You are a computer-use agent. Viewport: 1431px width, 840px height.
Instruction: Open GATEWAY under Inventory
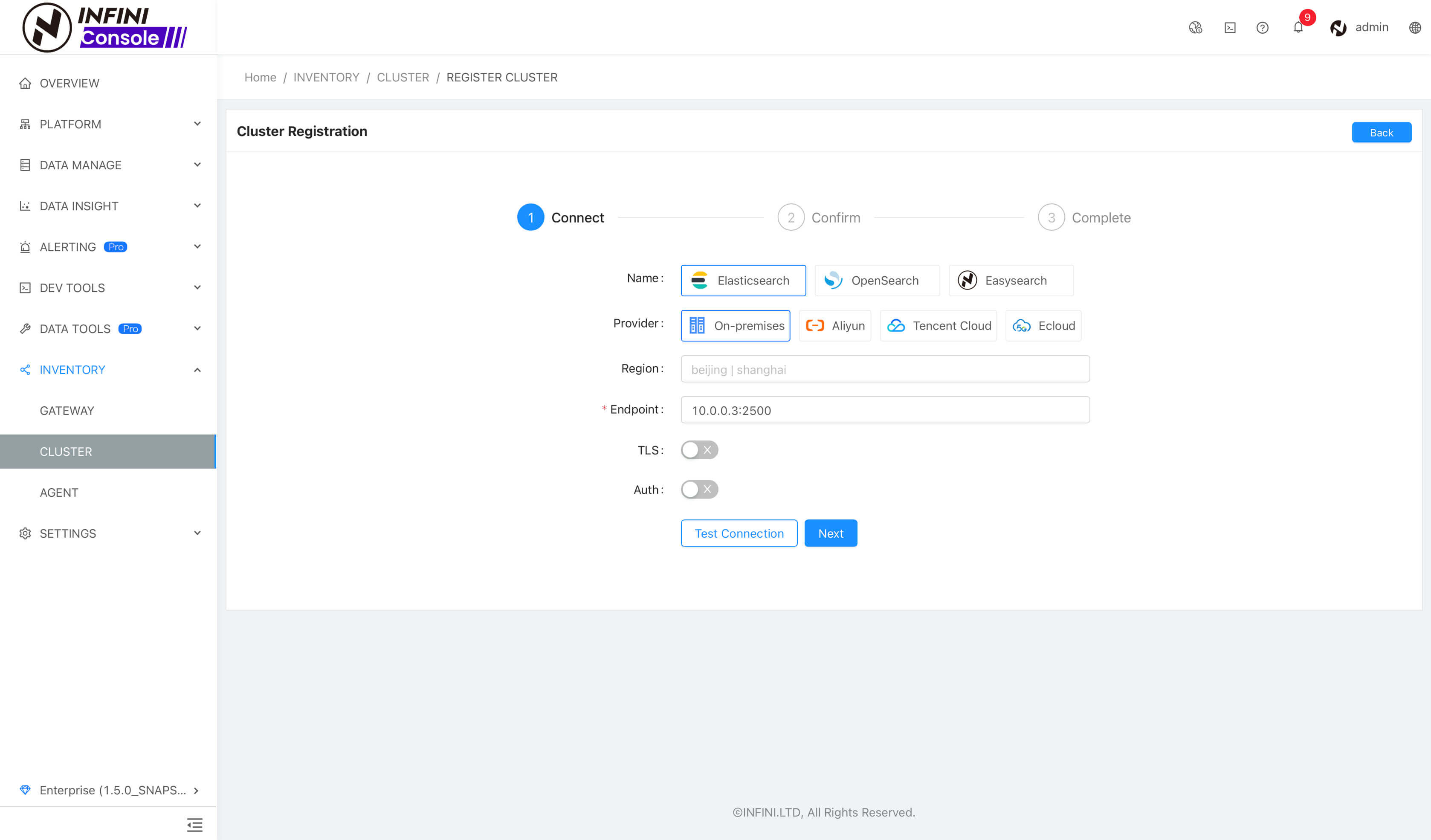[108, 411]
